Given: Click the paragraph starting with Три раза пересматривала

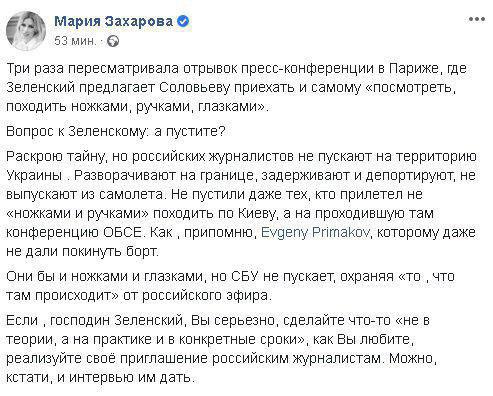Looking at the screenshot, I should click(237, 87).
